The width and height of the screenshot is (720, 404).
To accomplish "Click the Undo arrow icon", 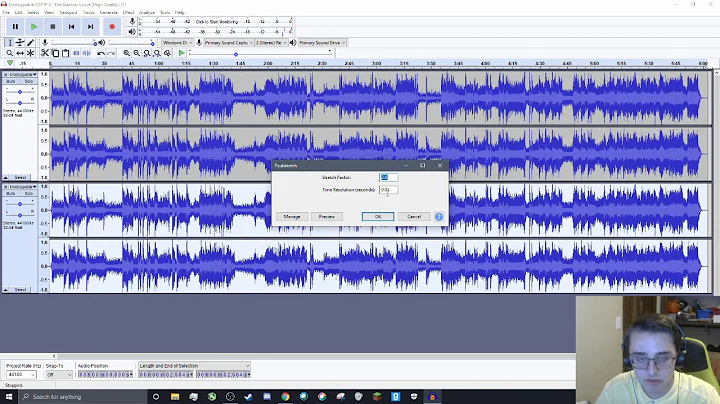I will (x=101, y=53).
